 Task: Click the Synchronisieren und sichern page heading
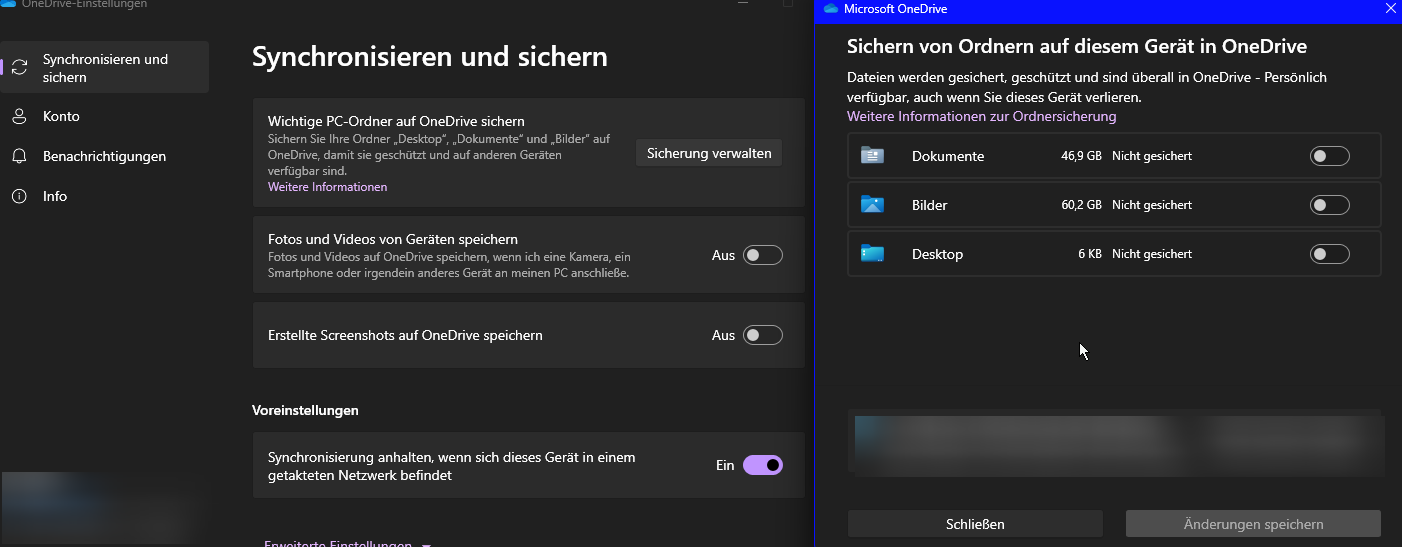point(430,57)
